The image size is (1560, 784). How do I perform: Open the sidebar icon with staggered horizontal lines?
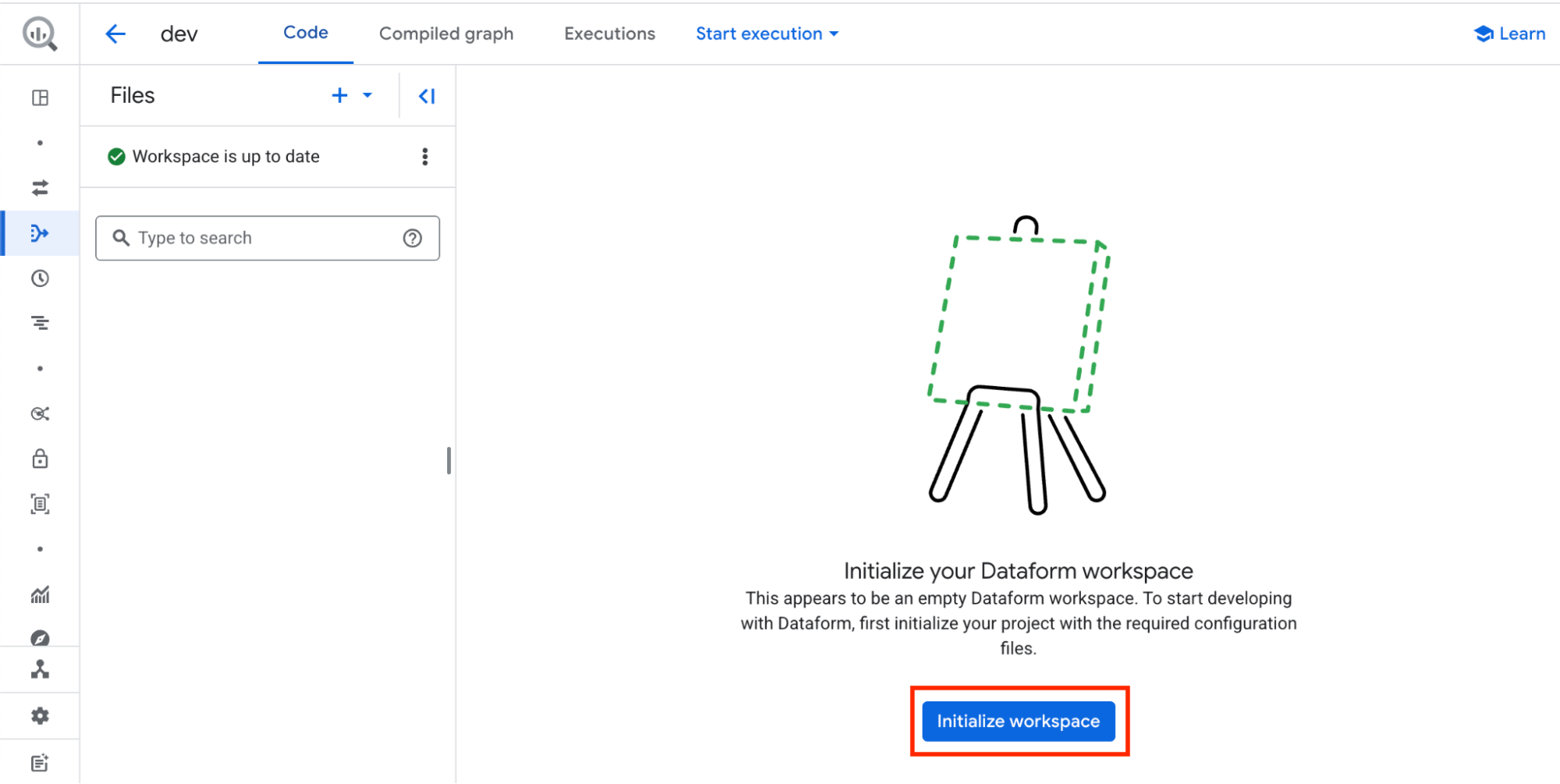tap(40, 323)
